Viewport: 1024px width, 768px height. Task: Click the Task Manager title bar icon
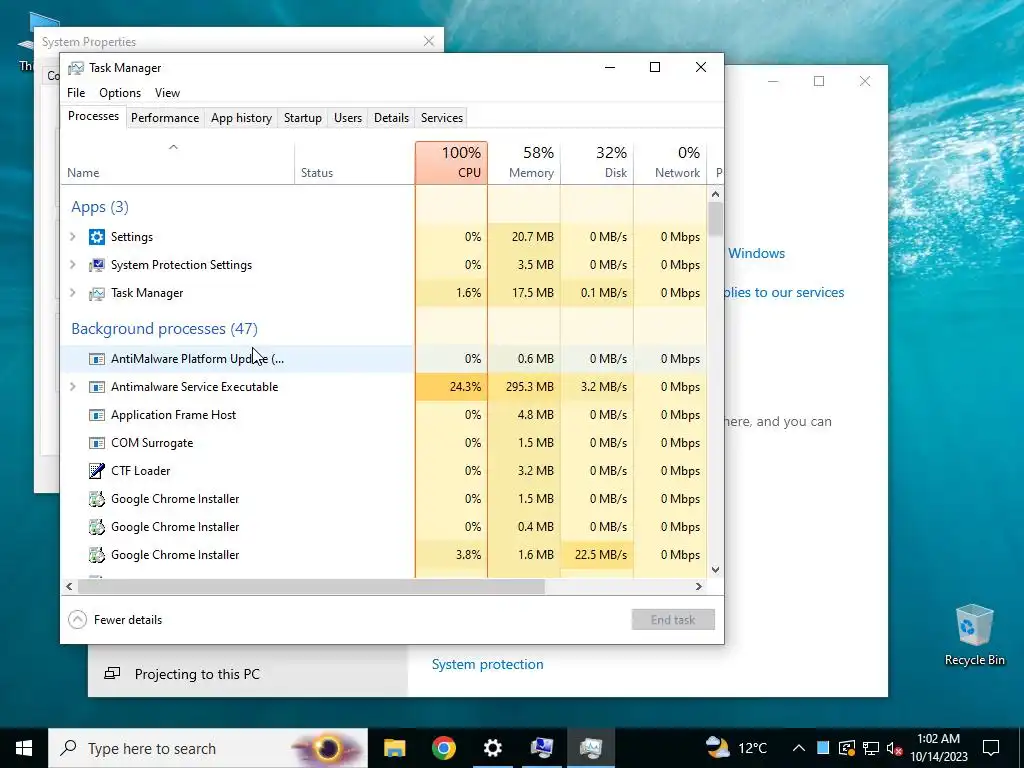(x=76, y=68)
